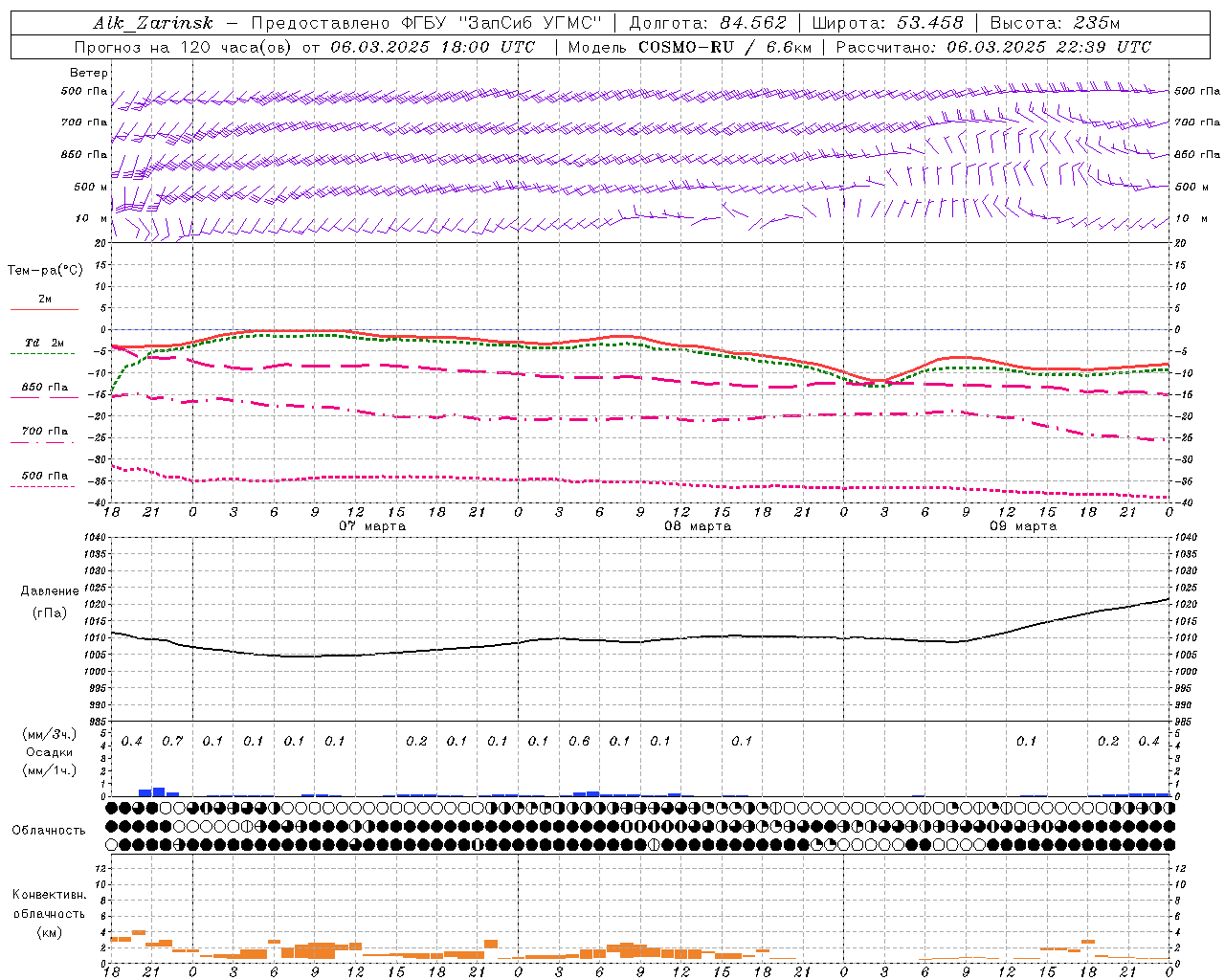This screenshot has height=980, width=1225.
Task: Click the '700 гПа' legend entry in the temperature panel
Action: click(x=45, y=431)
